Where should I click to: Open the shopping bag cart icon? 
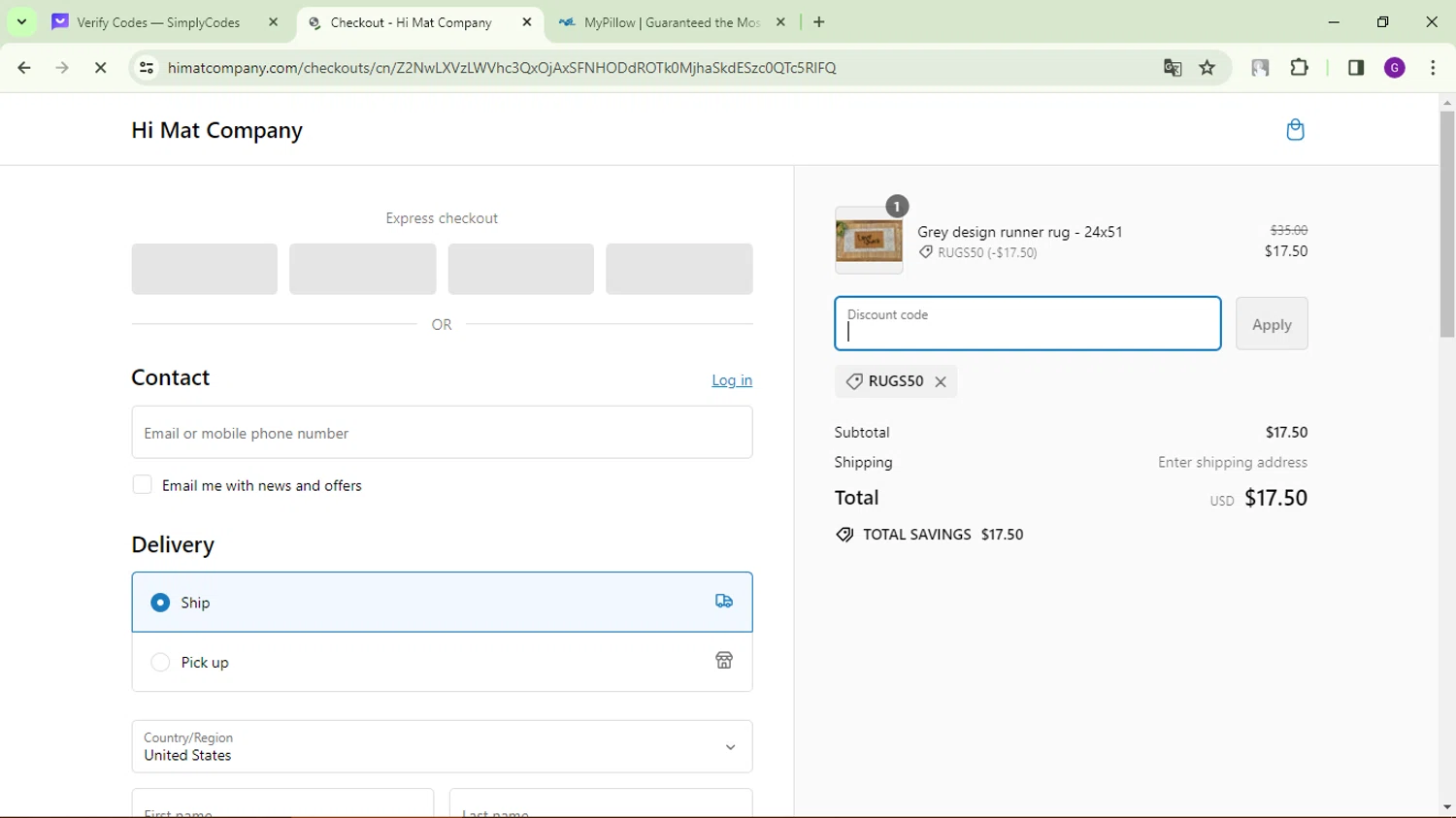tap(1295, 130)
